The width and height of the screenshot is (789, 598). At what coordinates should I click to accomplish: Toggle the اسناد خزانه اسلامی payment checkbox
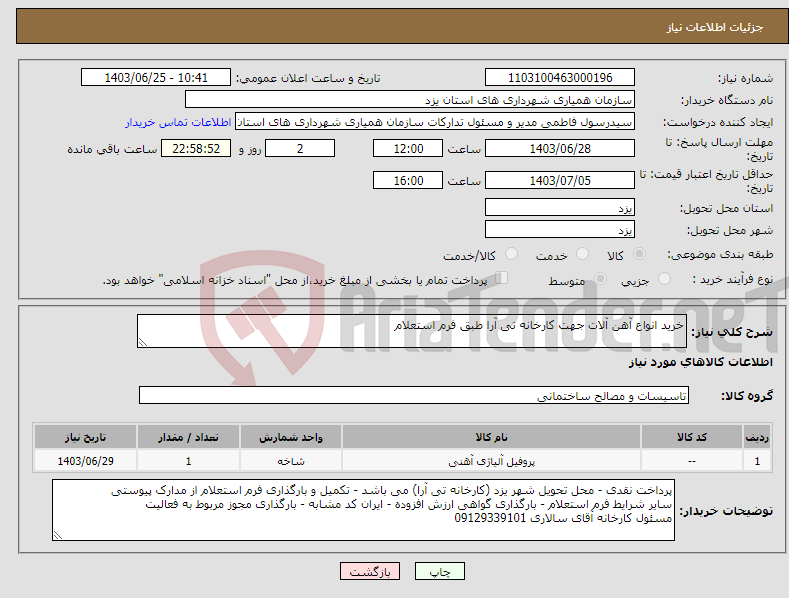[501, 278]
